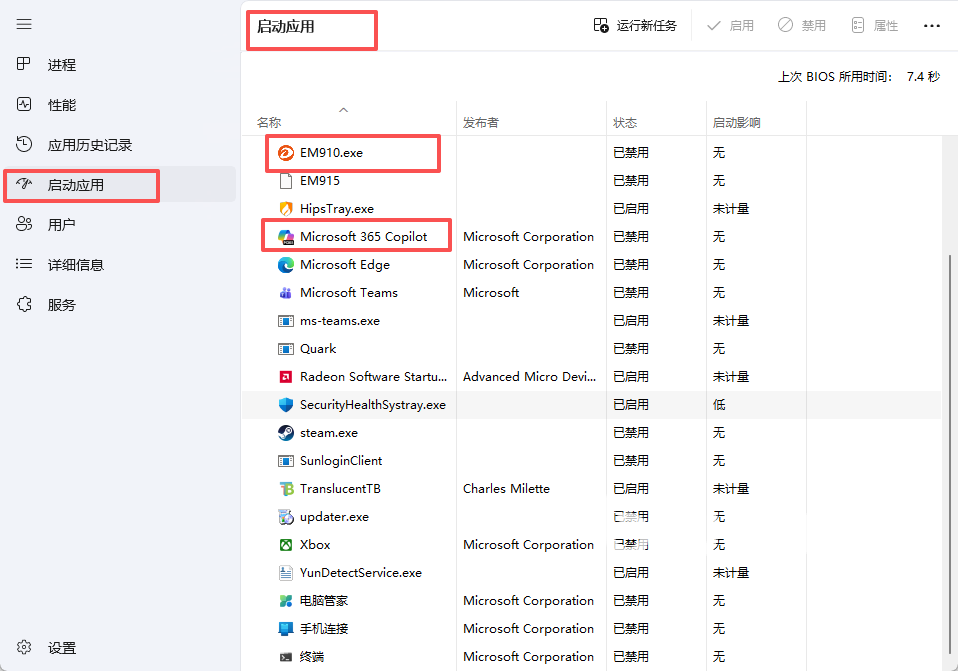Switch to the 进程 tab
958x671 pixels.
tap(61, 65)
